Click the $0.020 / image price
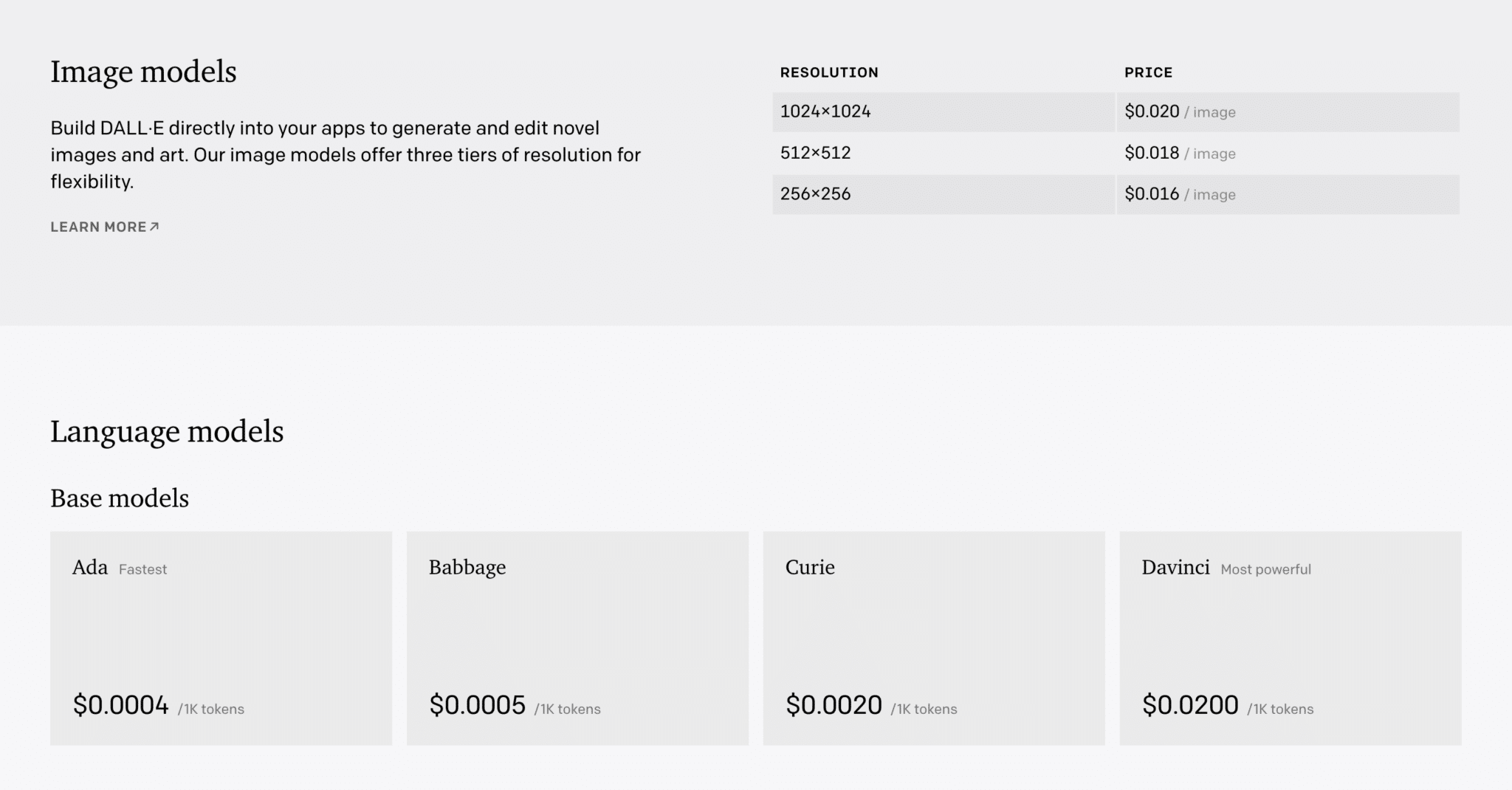The image size is (1512, 790). coord(1180,112)
